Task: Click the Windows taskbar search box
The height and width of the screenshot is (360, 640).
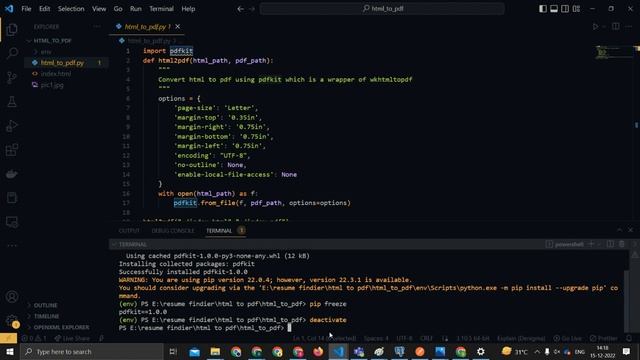Action: (x=91, y=351)
